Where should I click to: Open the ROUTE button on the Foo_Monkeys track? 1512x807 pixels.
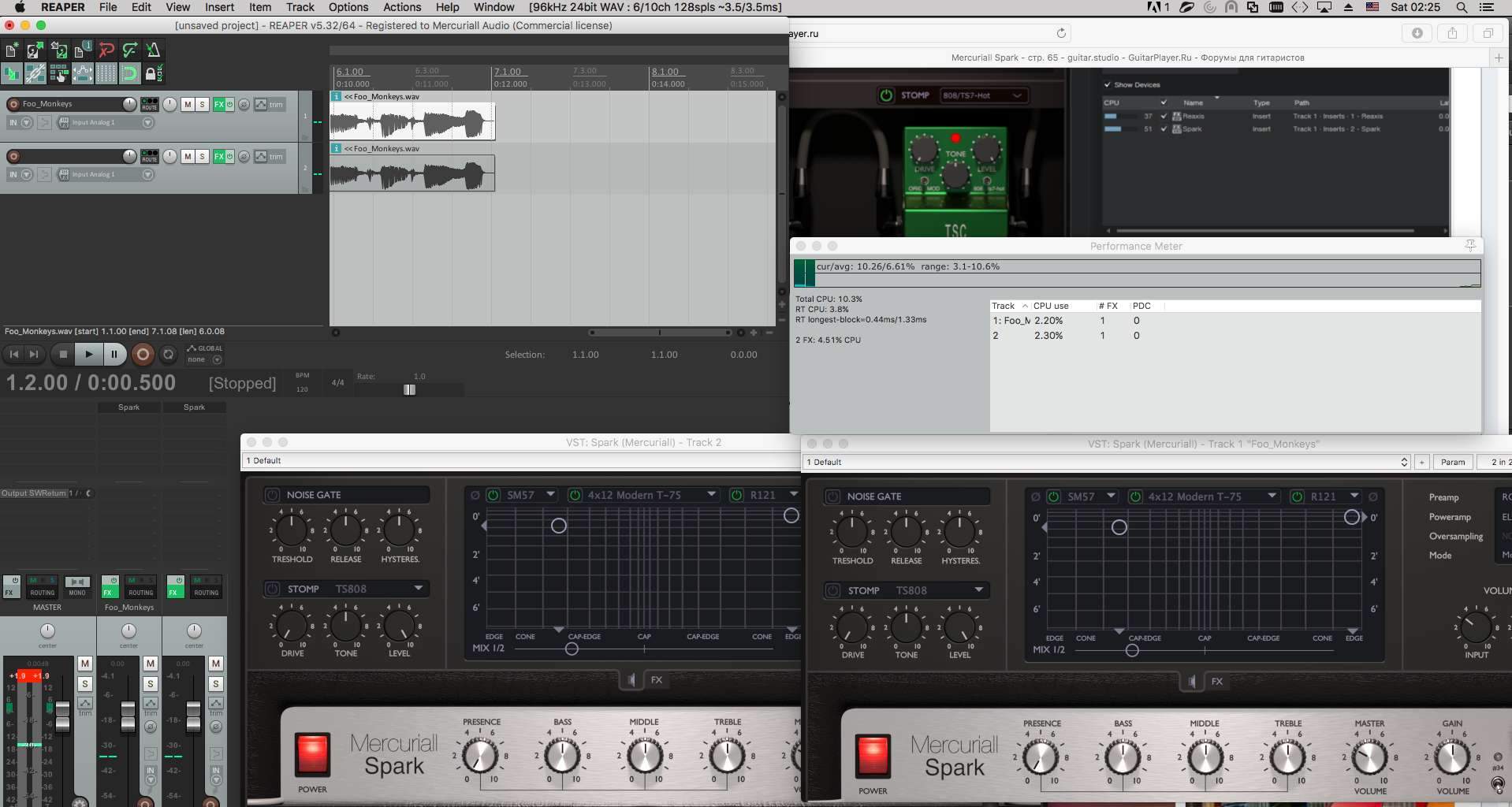click(149, 104)
